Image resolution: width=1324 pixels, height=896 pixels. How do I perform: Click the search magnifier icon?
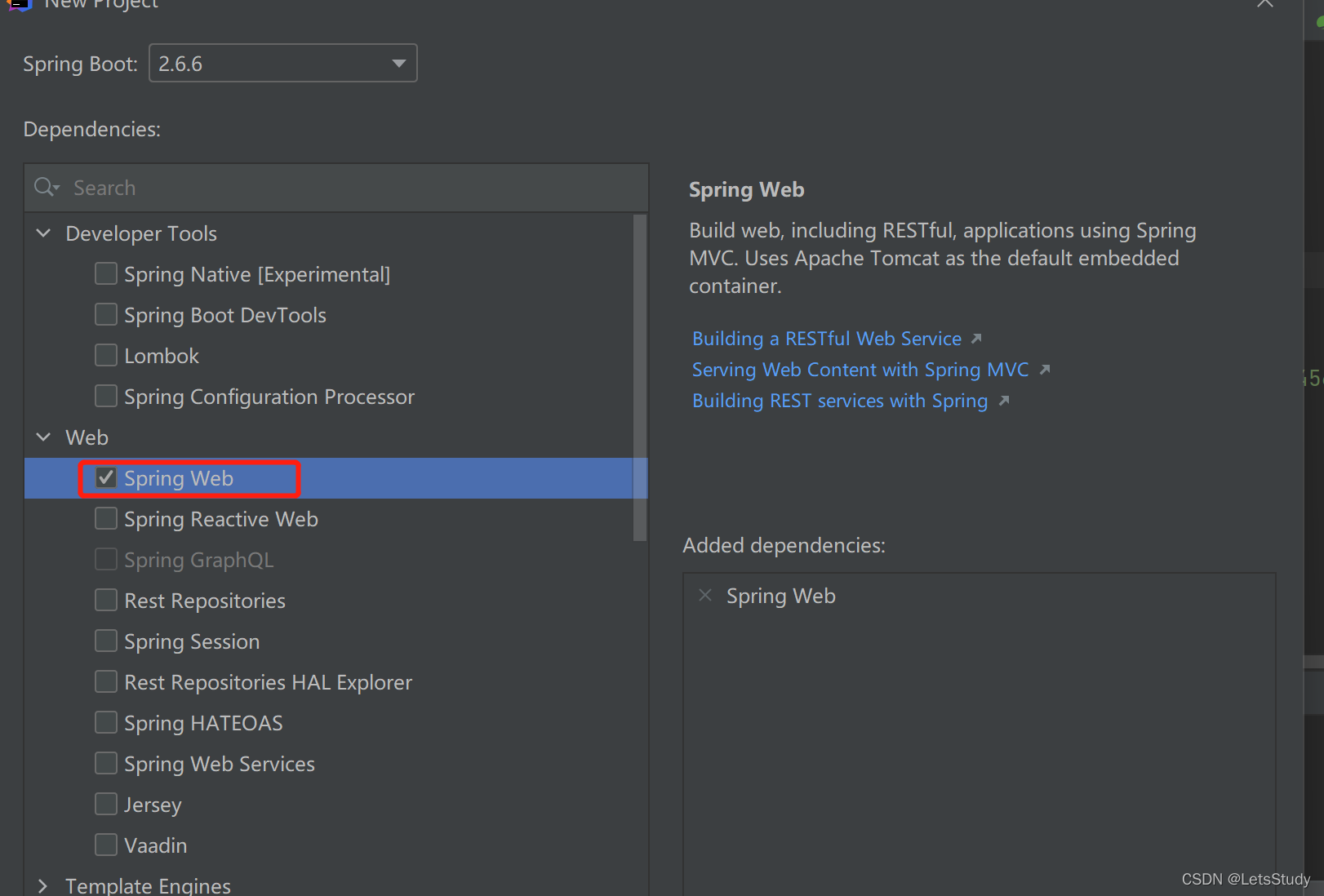point(46,188)
